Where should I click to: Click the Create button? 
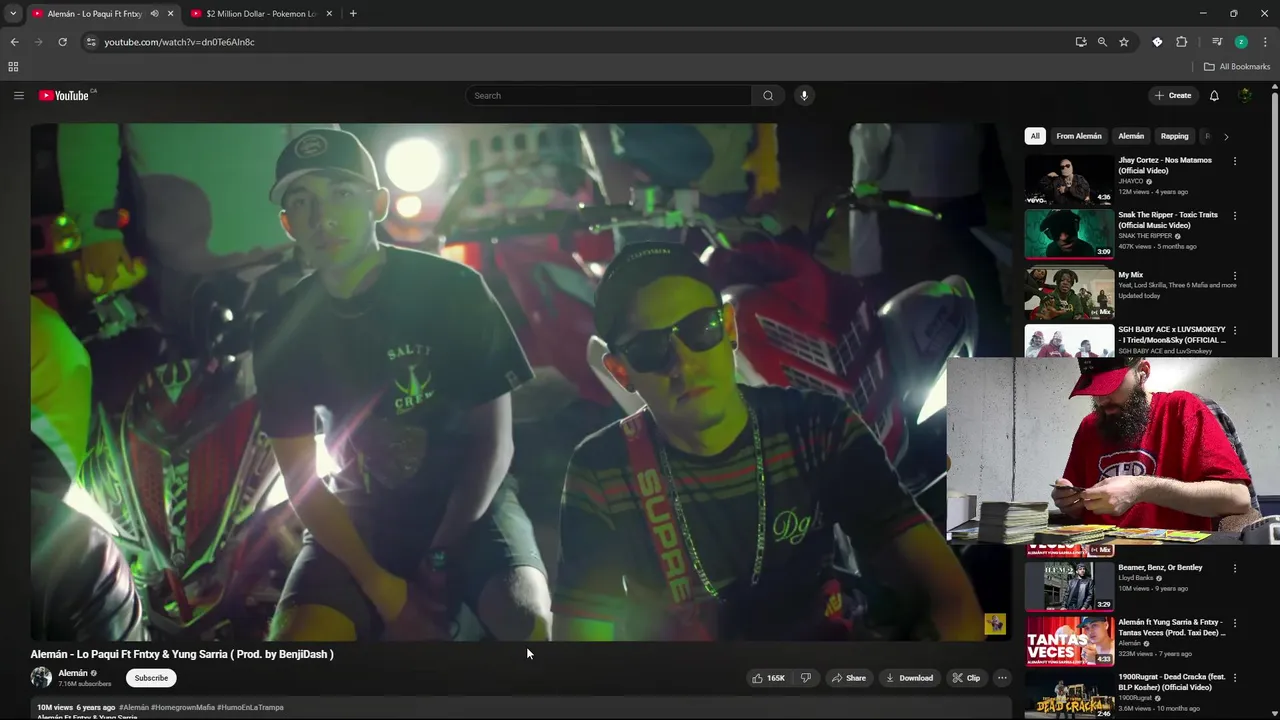tap(1172, 95)
